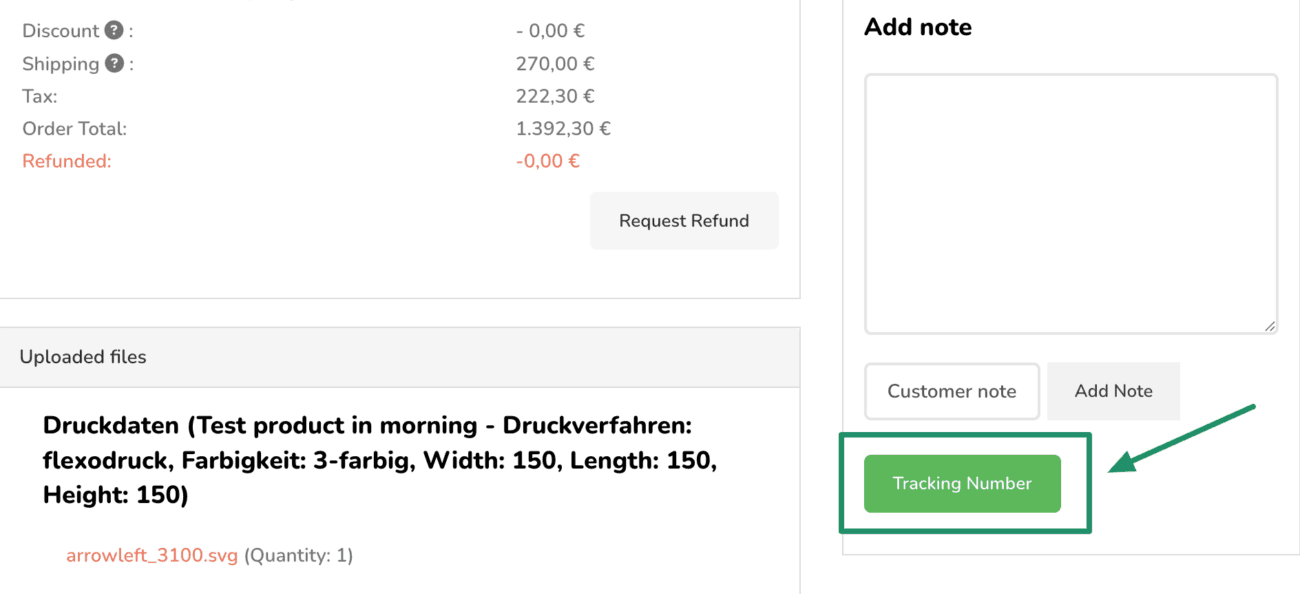Focus the Add note text area

[x=1071, y=204]
